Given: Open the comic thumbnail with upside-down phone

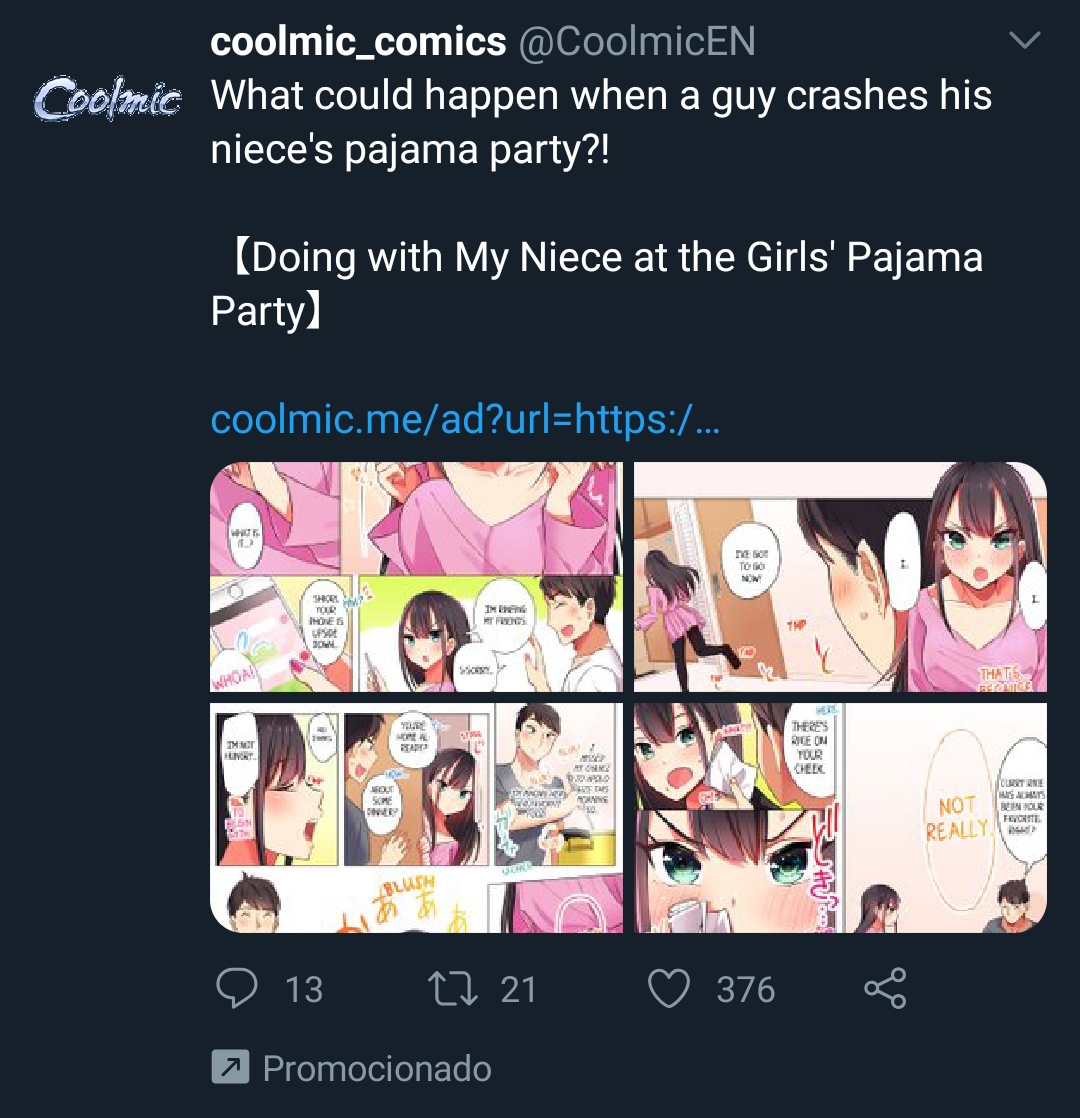Looking at the screenshot, I should [416, 577].
